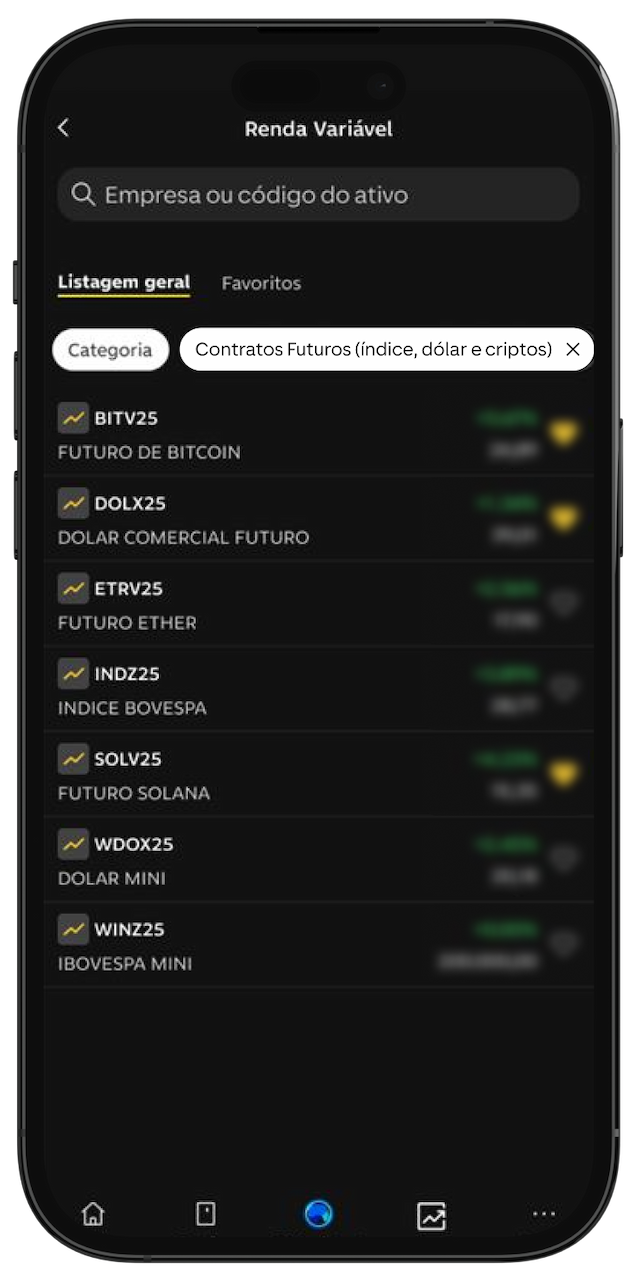This screenshot has height=1280, width=640.
Task: Open the more options ellipsis icon
Action: (544, 1214)
